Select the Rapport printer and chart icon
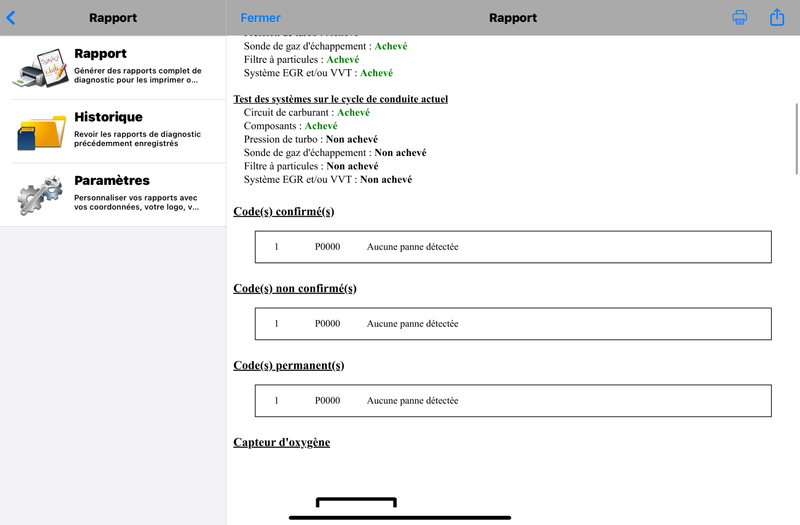The height and width of the screenshot is (525, 800). click(40, 68)
